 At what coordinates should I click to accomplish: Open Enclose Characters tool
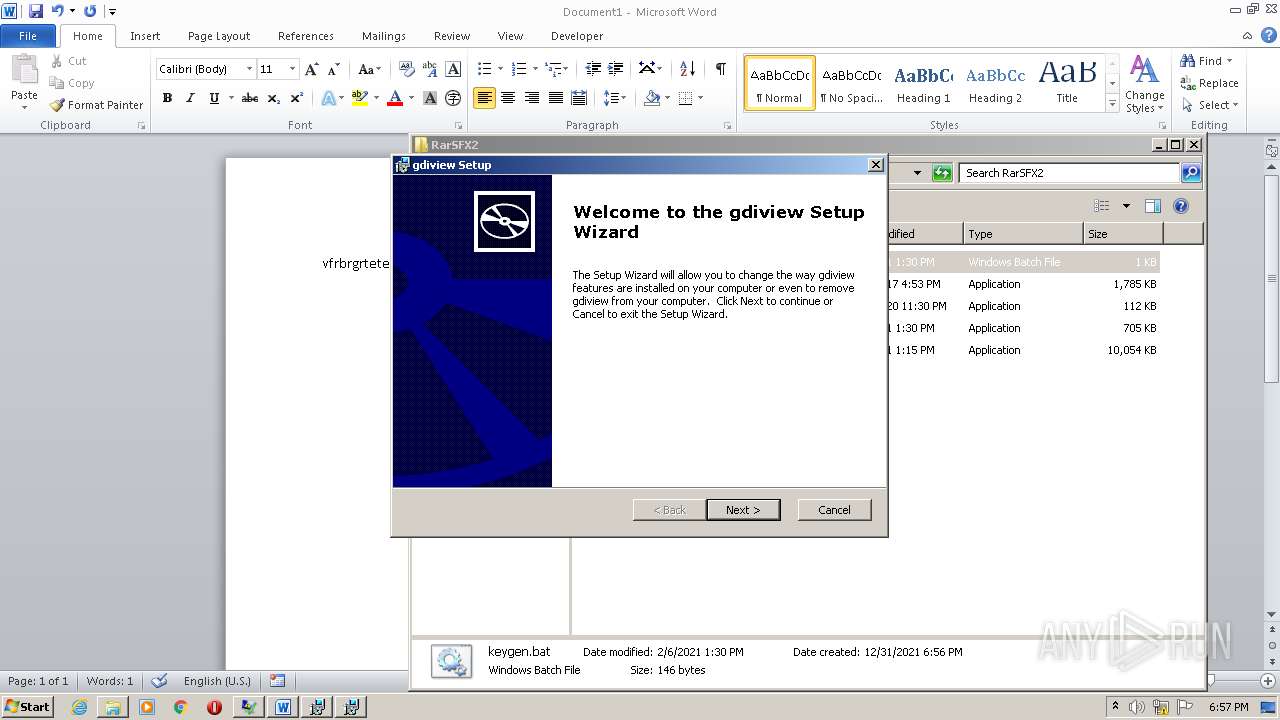(x=453, y=98)
